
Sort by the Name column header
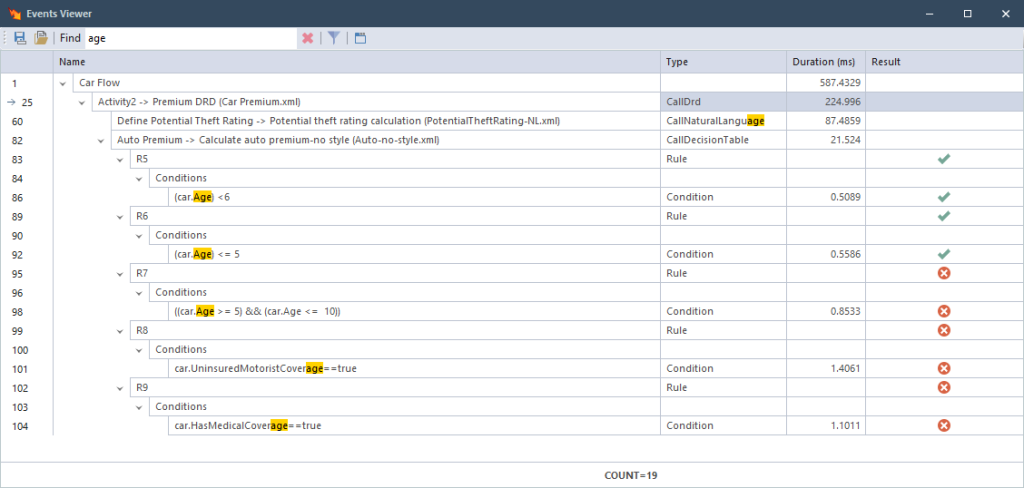click(357, 62)
